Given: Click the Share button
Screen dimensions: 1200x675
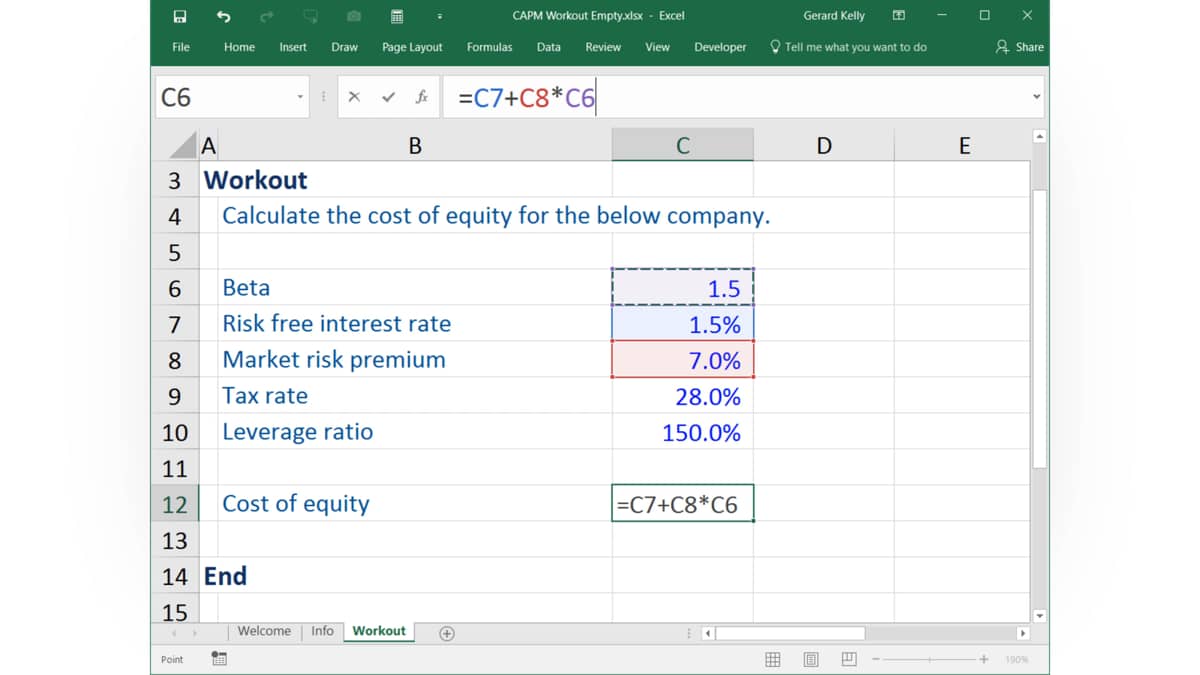Looking at the screenshot, I should pyautogui.click(x=1020, y=47).
